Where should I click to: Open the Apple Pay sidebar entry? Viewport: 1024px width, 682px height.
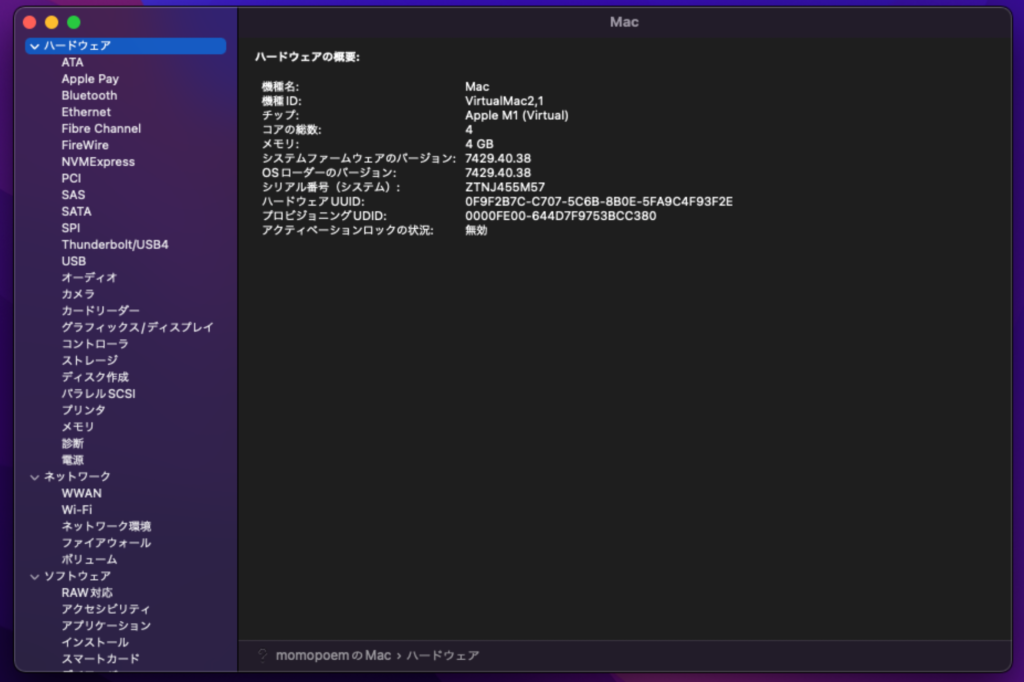(90, 79)
